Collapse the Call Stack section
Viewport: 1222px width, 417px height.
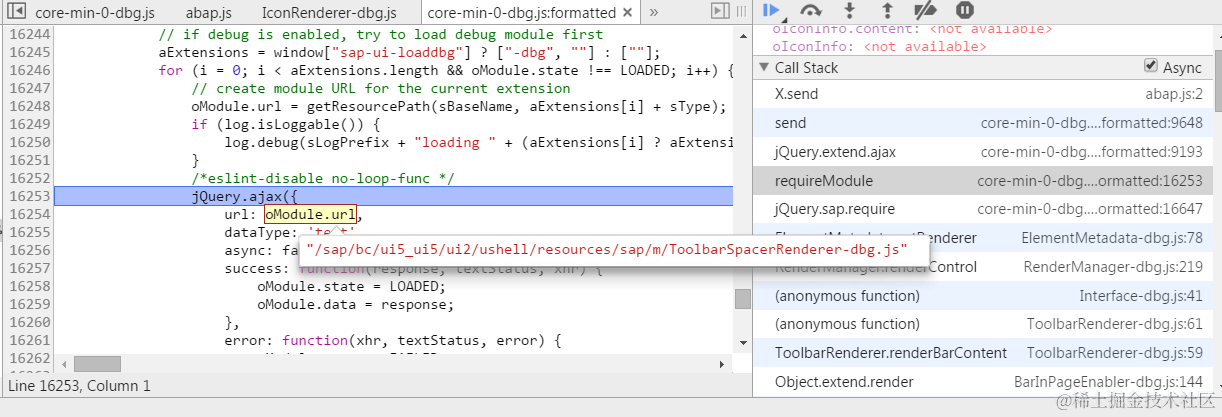coord(765,68)
